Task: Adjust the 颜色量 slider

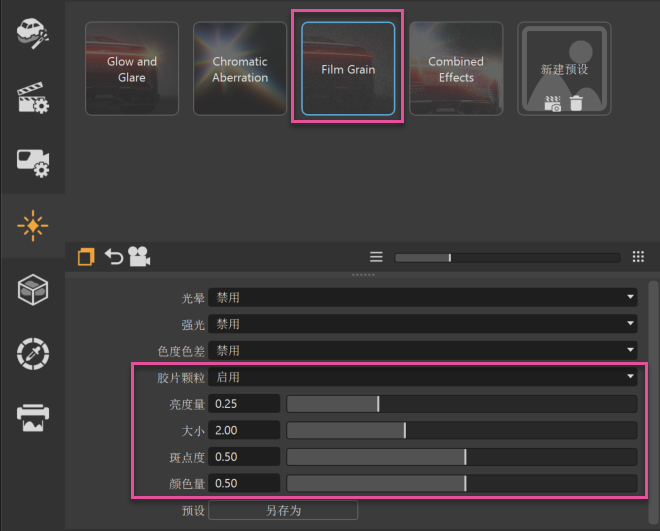Action: (x=462, y=483)
